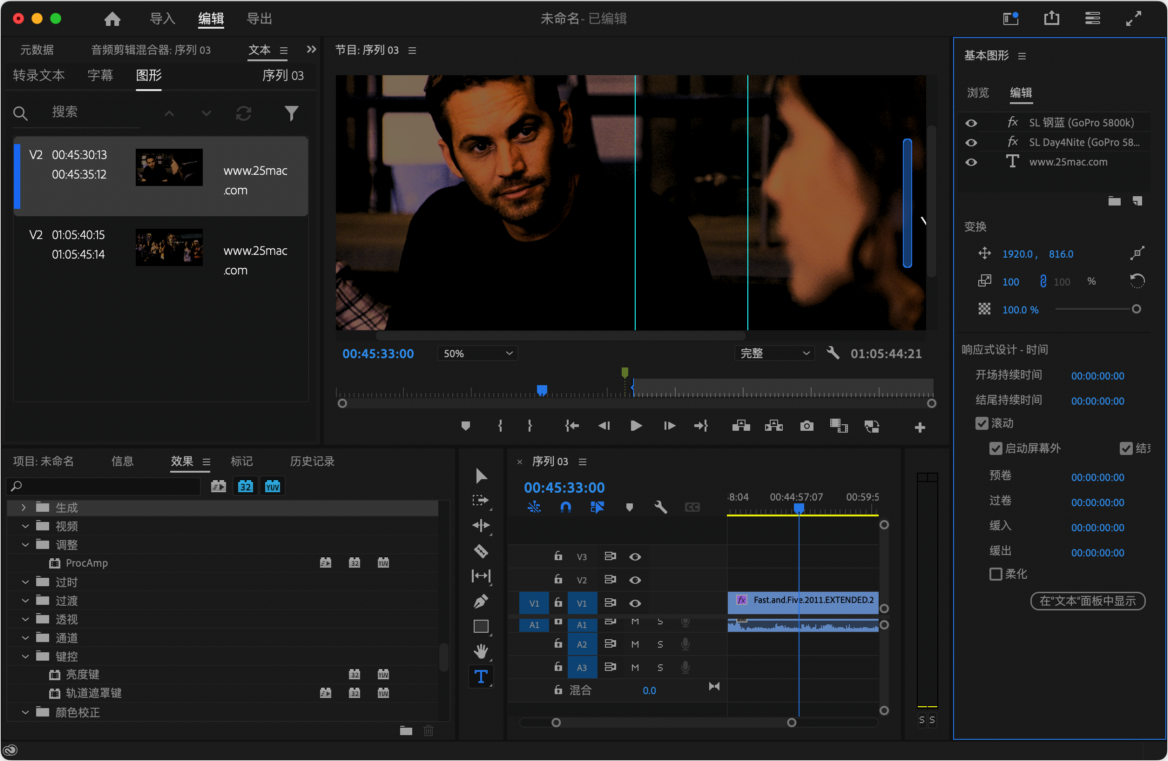The height and width of the screenshot is (761, 1168).
Task: Open the button editor plus icon
Action: 920,427
